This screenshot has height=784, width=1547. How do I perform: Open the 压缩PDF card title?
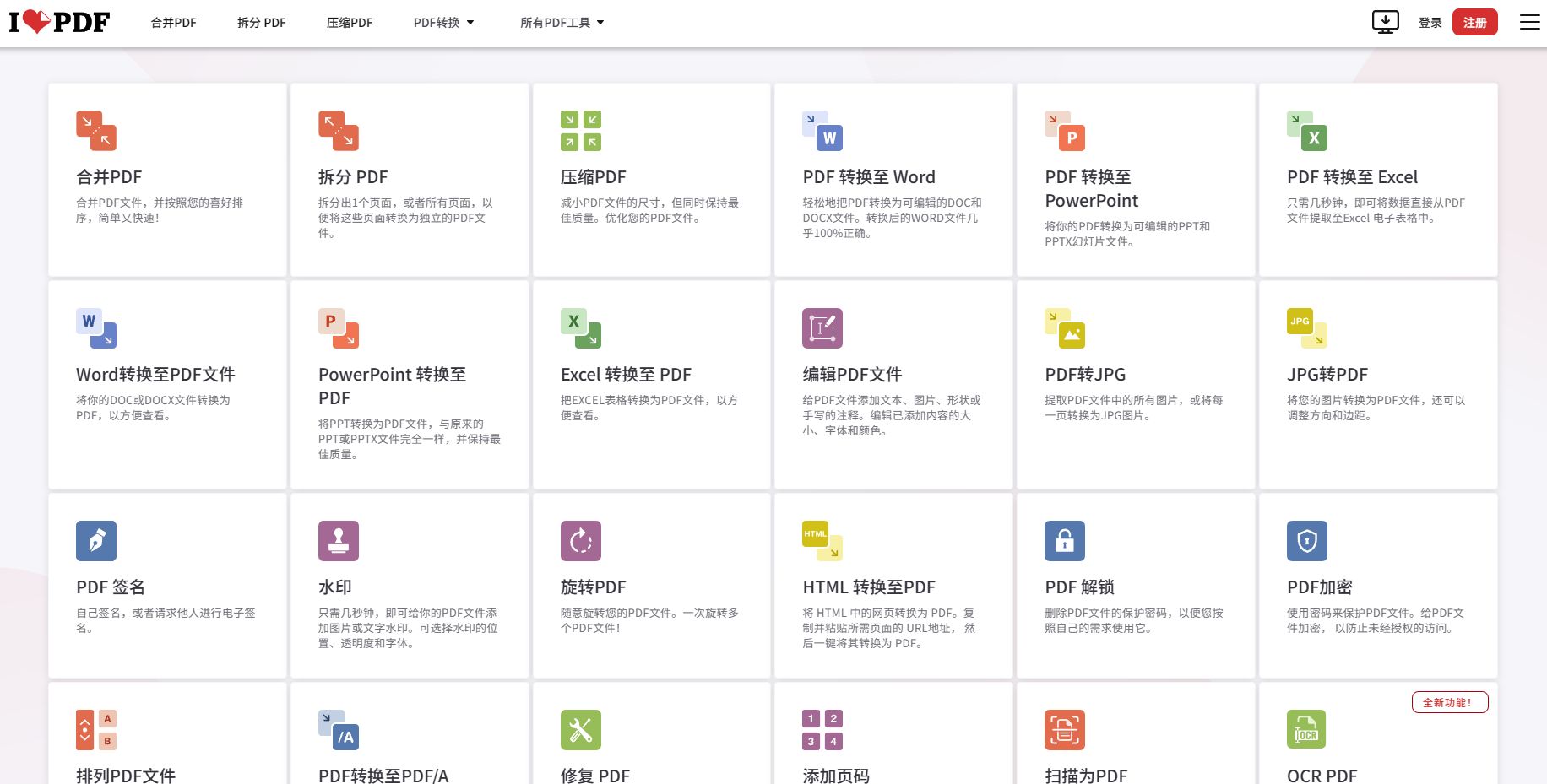coord(594,177)
